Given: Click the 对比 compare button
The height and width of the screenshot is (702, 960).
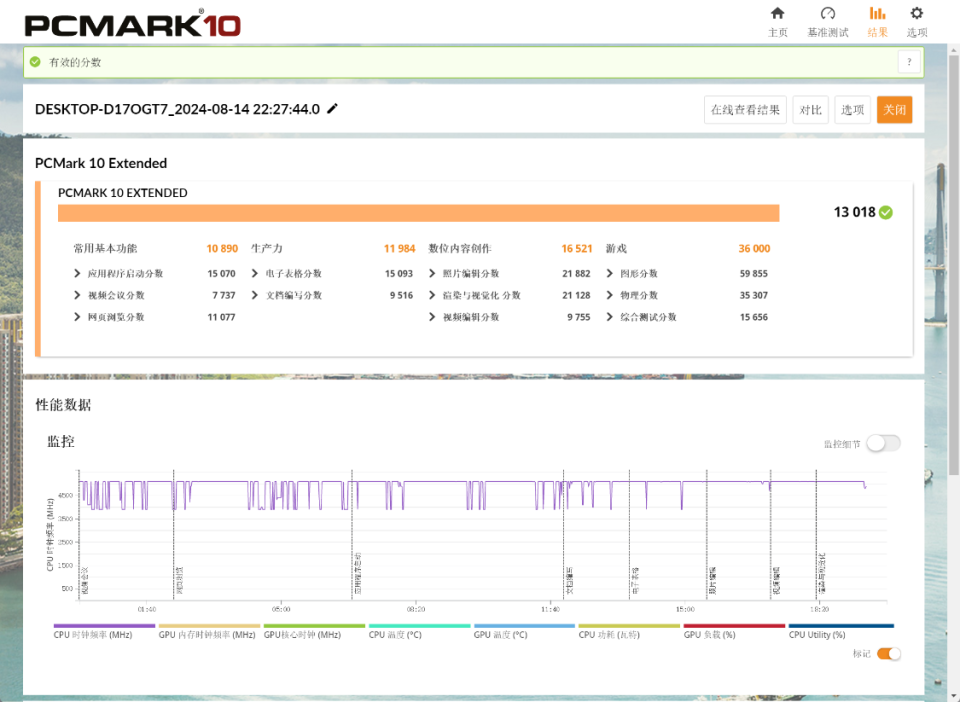Looking at the screenshot, I should click(x=811, y=110).
